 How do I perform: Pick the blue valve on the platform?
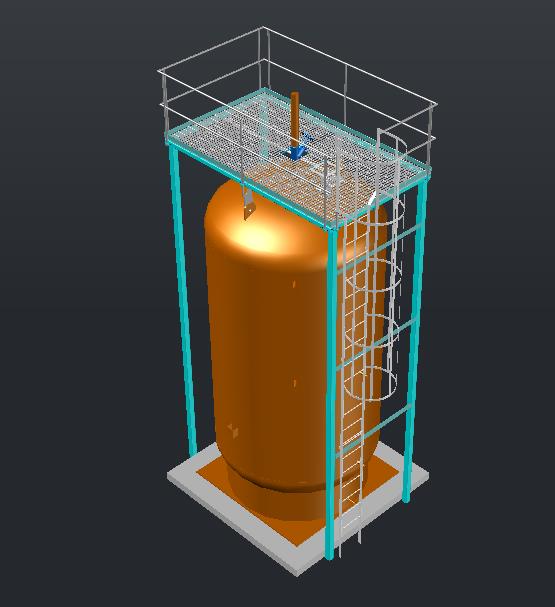297,151
